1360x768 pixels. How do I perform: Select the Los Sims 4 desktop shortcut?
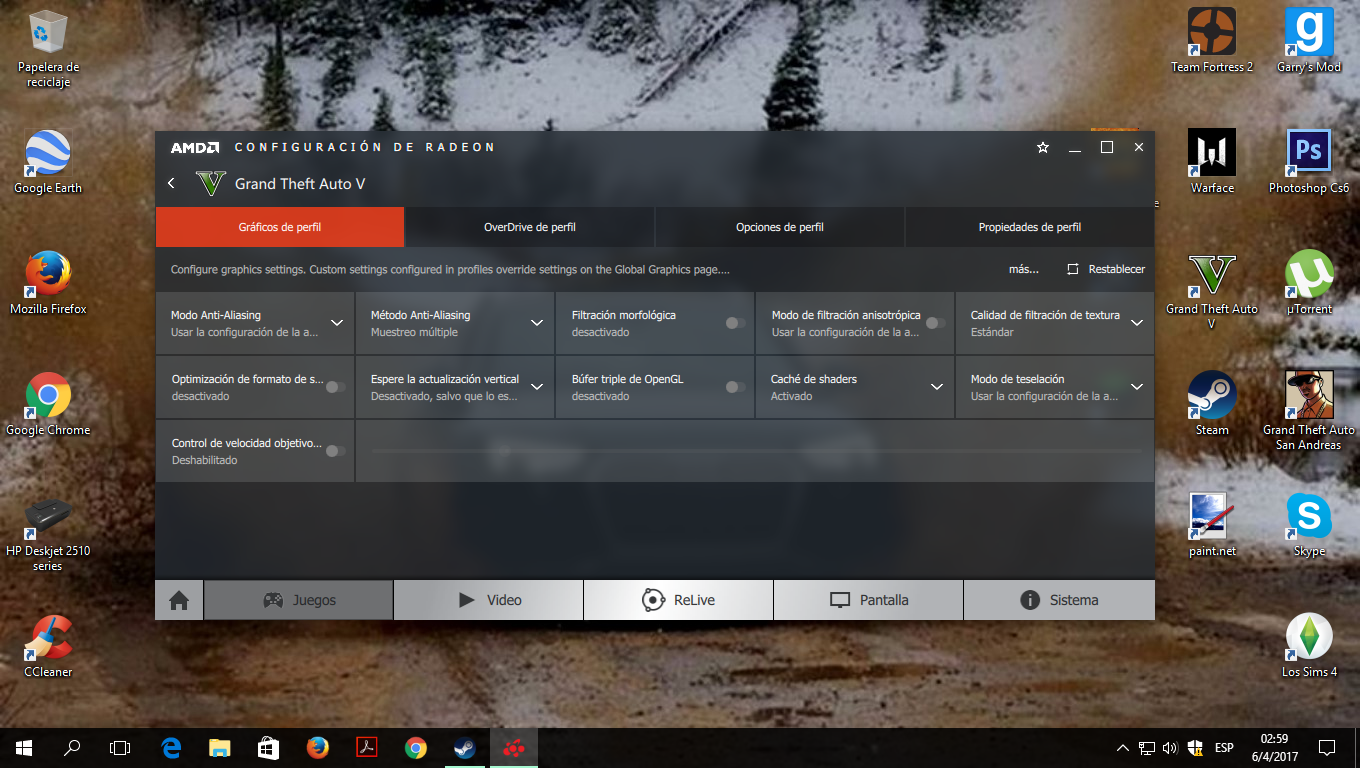(x=1309, y=646)
